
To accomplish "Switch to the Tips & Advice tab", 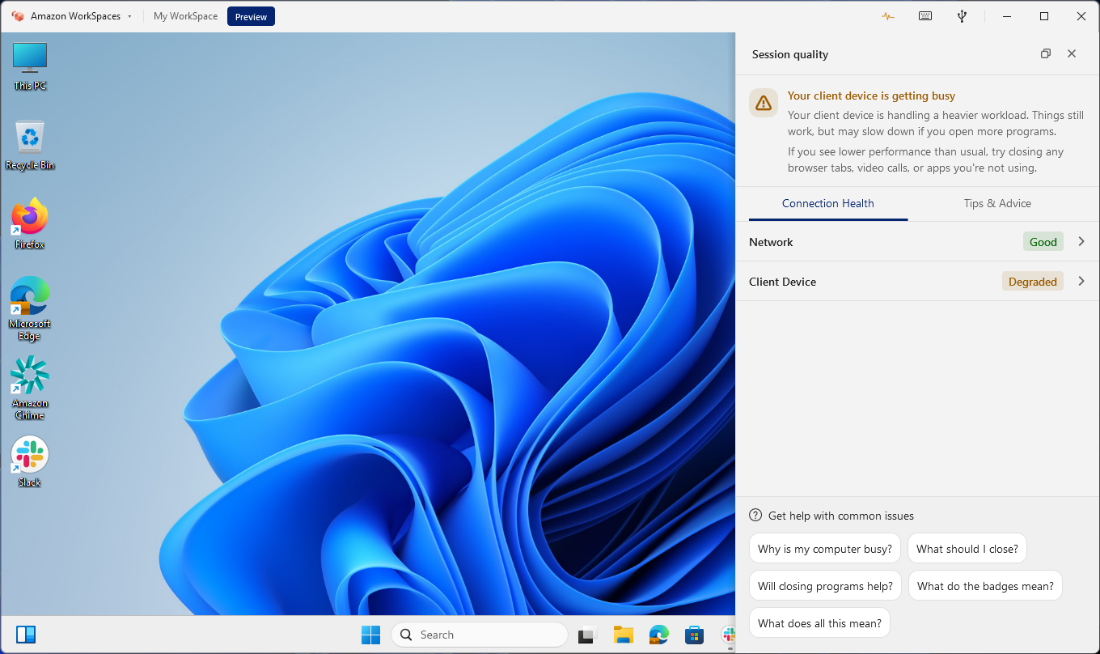I will click(x=997, y=203).
